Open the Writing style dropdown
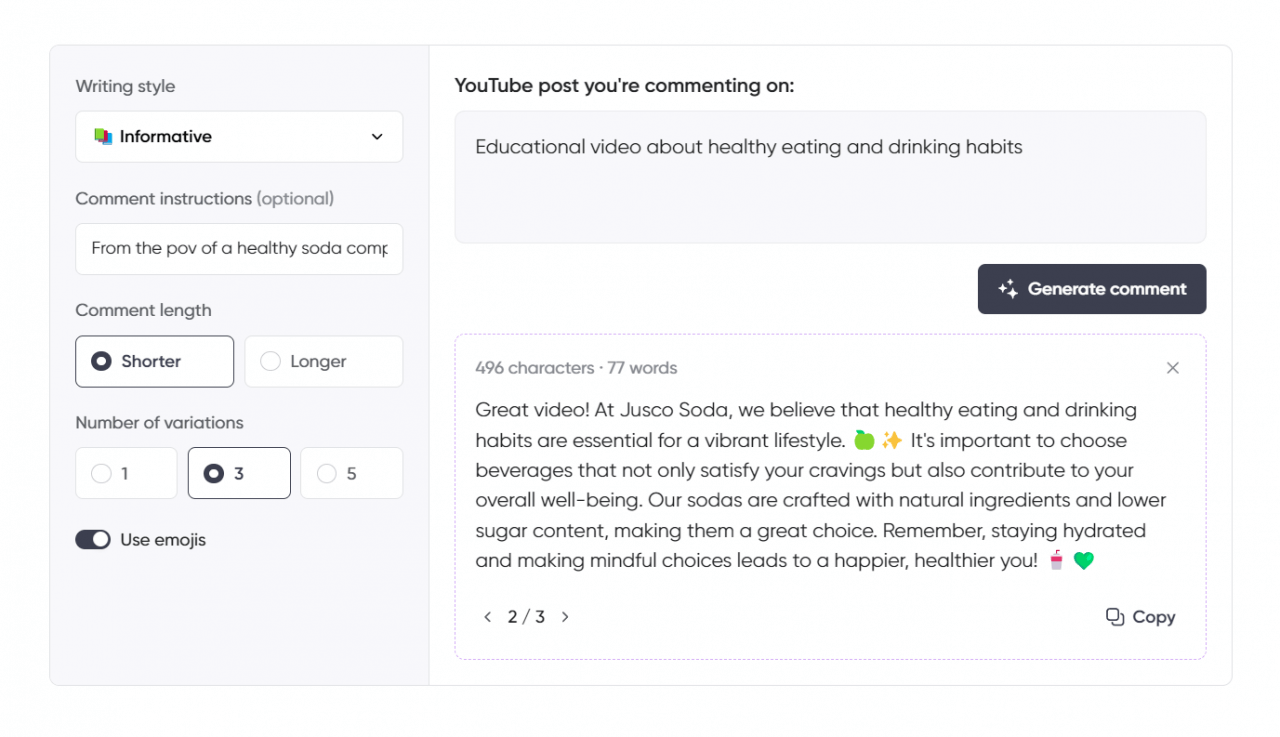 pyautogui.click(x=239, y=136)
